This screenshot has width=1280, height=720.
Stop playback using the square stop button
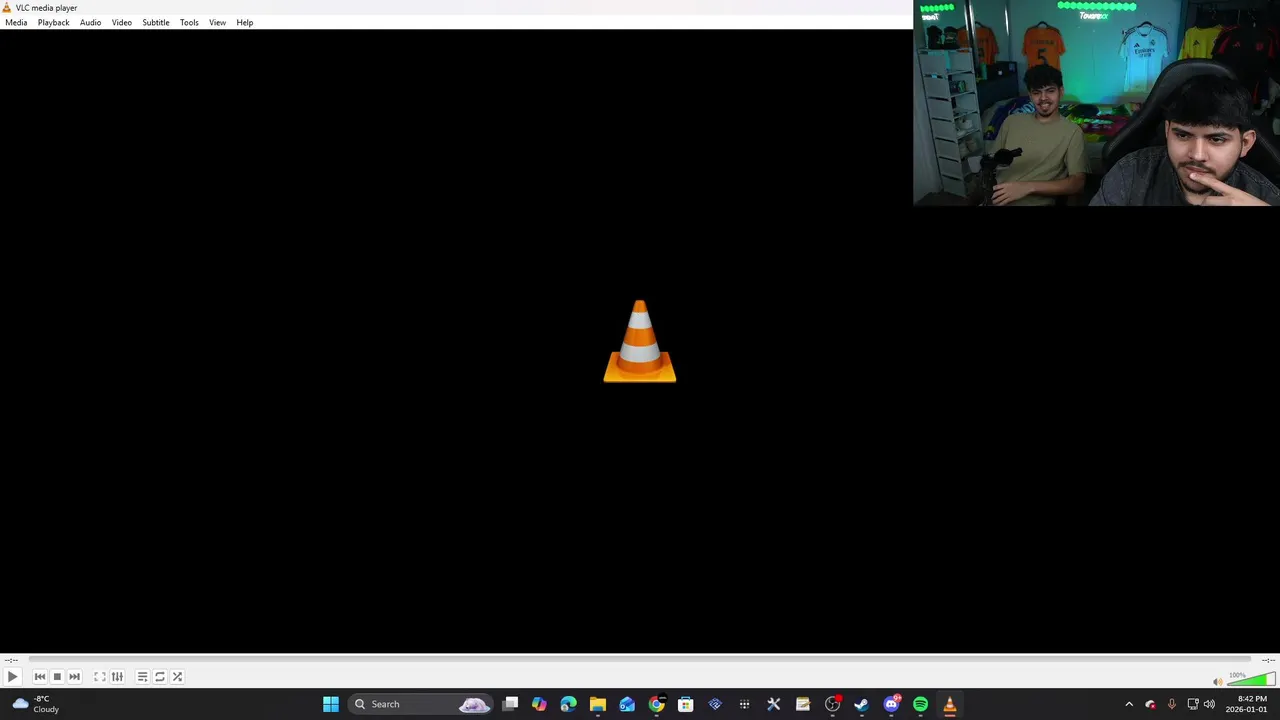(57, 677)
